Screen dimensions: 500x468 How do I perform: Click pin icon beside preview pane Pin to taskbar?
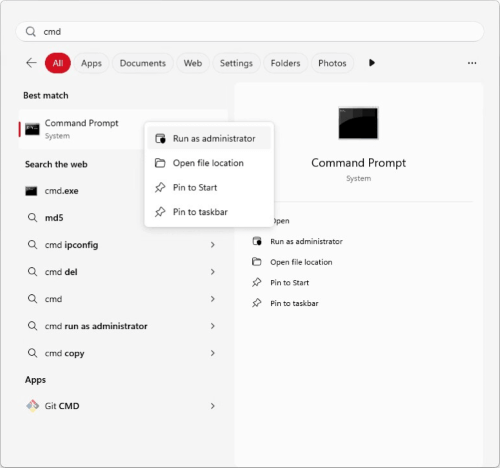257,303
